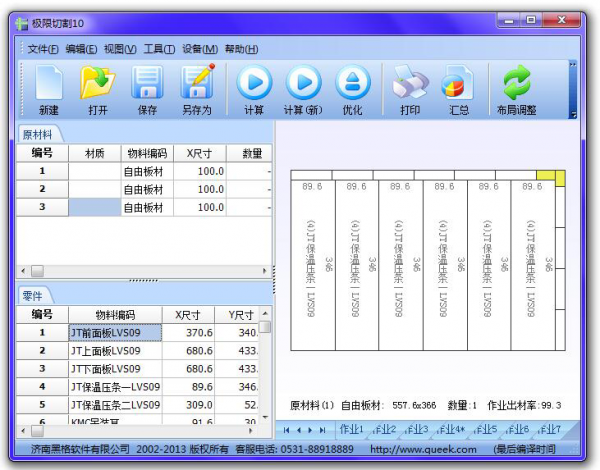Select the 原材料 panel tab
Viewport: 600px width, 470px height.
point(40,134)
